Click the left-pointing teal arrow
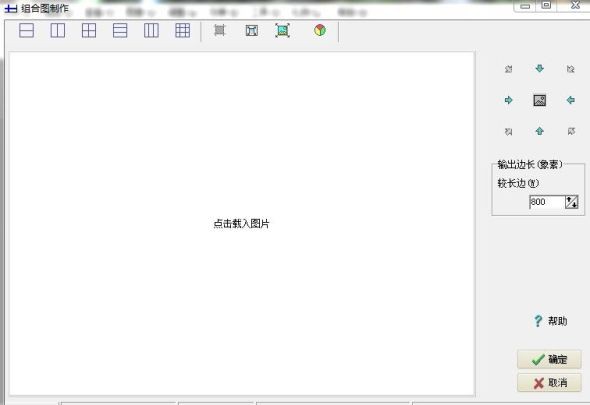Viewport: 590px width, 405px height. (571, 100)
